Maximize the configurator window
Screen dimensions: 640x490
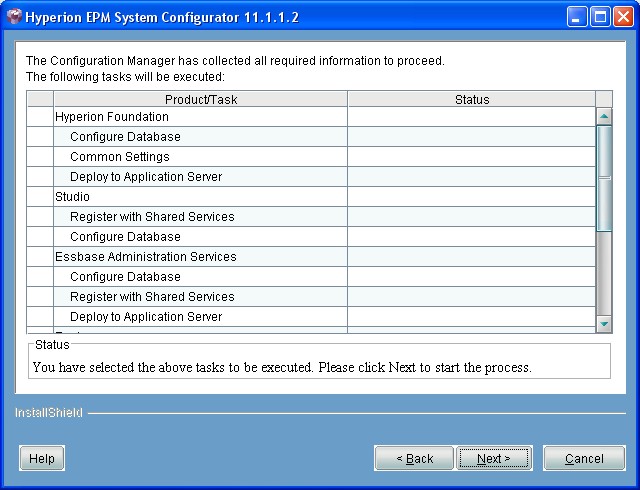(x=601, y=17)
